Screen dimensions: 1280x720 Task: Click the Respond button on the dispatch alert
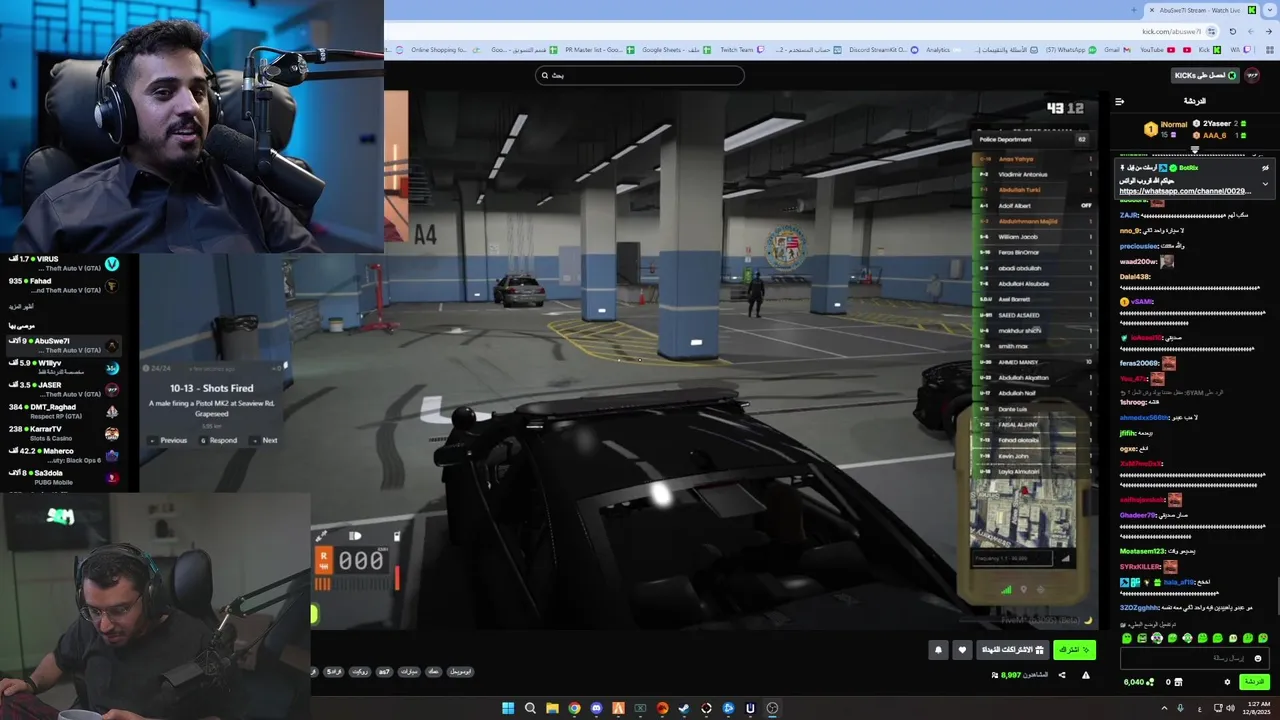[219, 440]
